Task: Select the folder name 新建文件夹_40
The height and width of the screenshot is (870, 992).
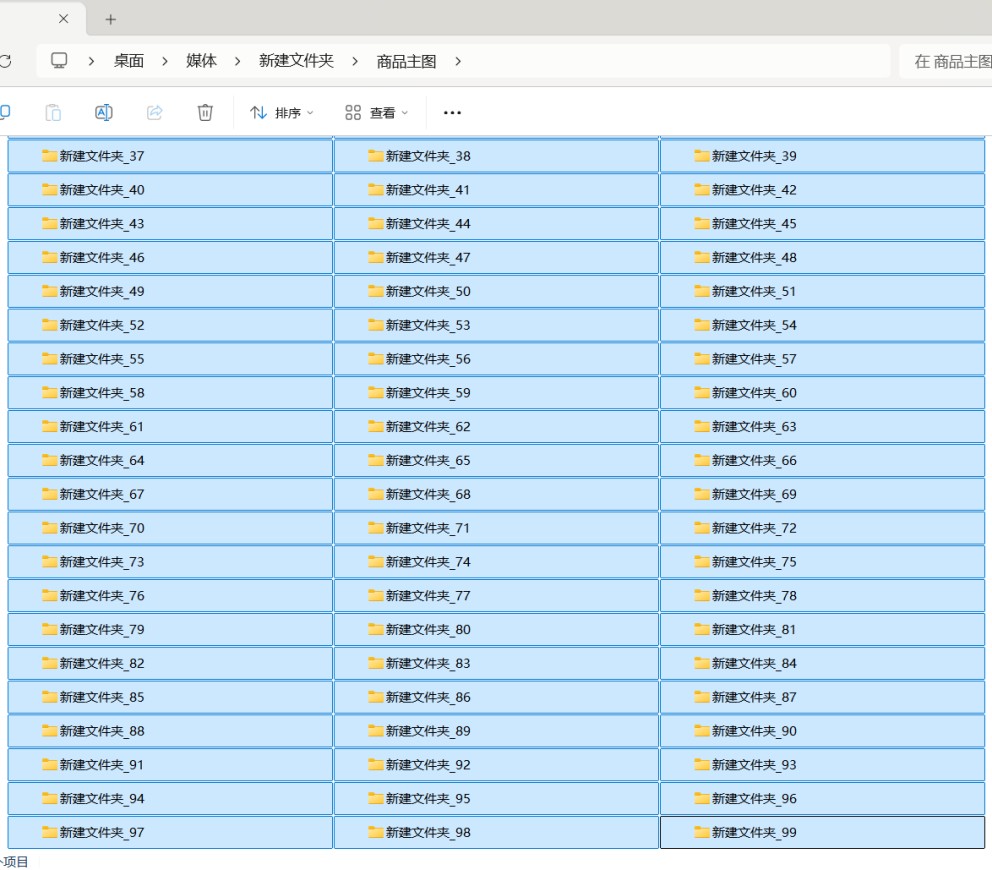Action: pyautogui.click(x=102, y=190)
